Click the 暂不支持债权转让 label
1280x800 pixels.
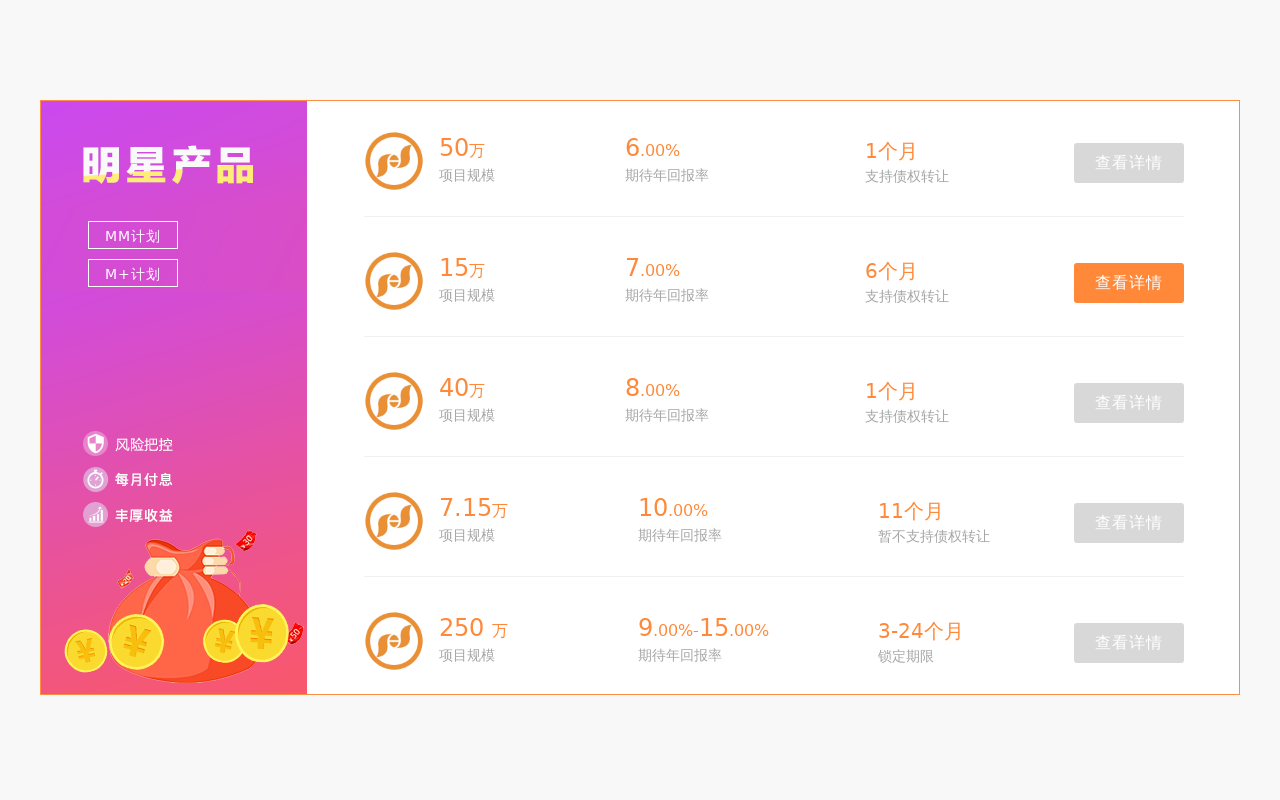click(x=934, y=536)
